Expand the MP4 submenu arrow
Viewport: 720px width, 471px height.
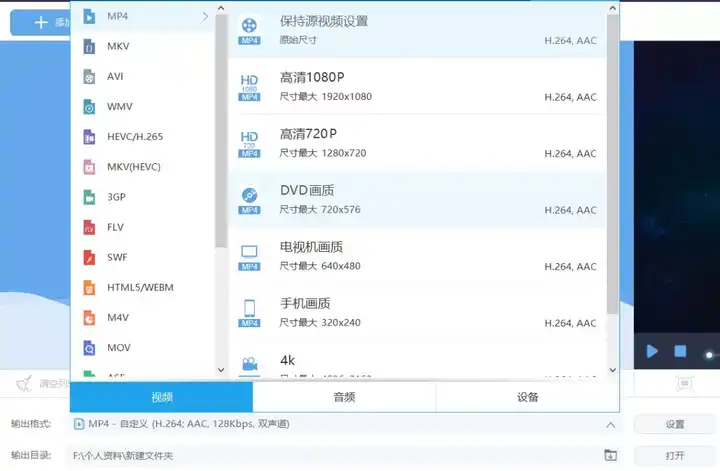tap(205, 17)
